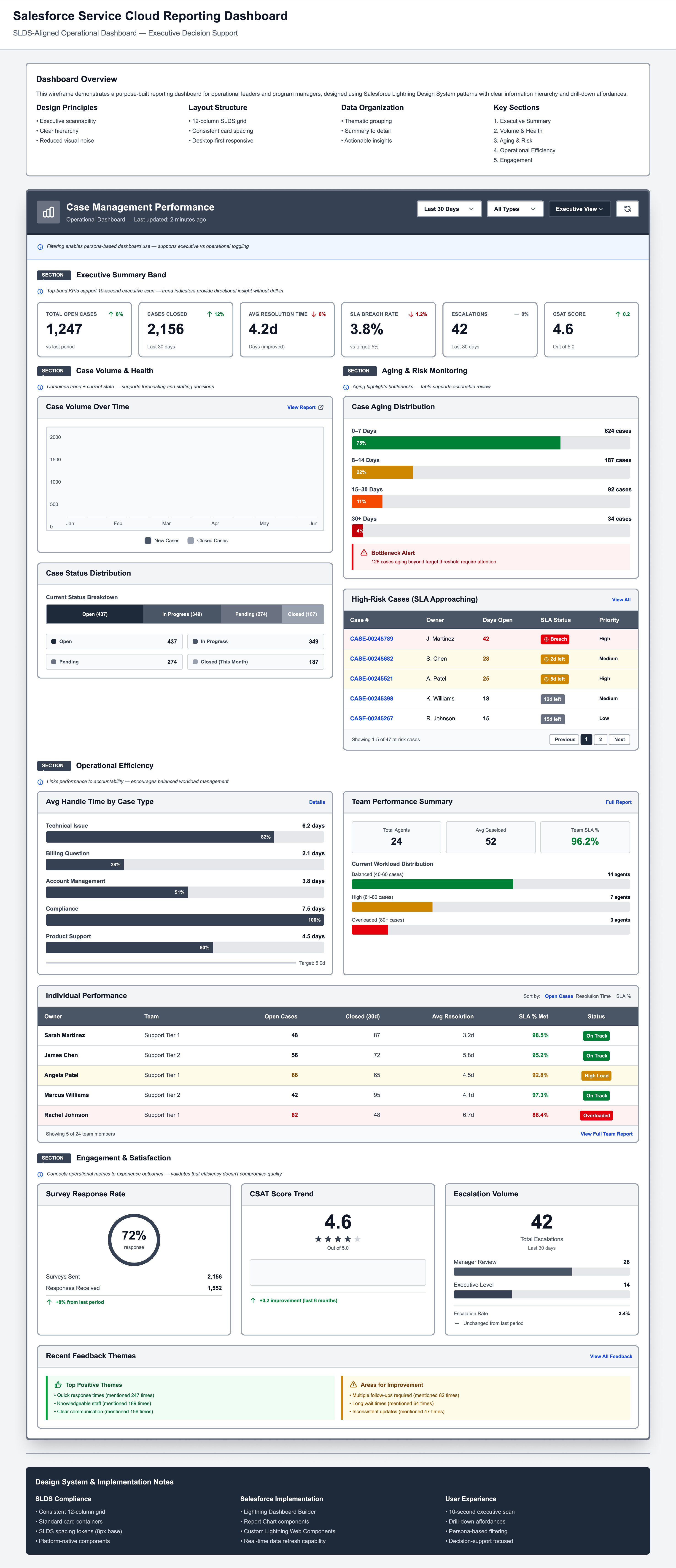
Task: Select the 'Pending (274)' status segment
Action: [251, 614]
